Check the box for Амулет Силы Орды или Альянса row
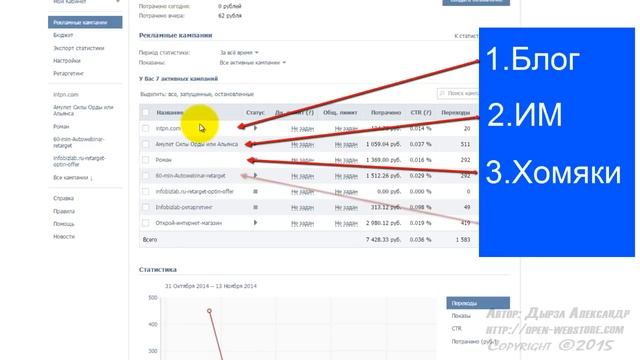The width and height of the screenshot is (640, 360). [x=146, y=144]
